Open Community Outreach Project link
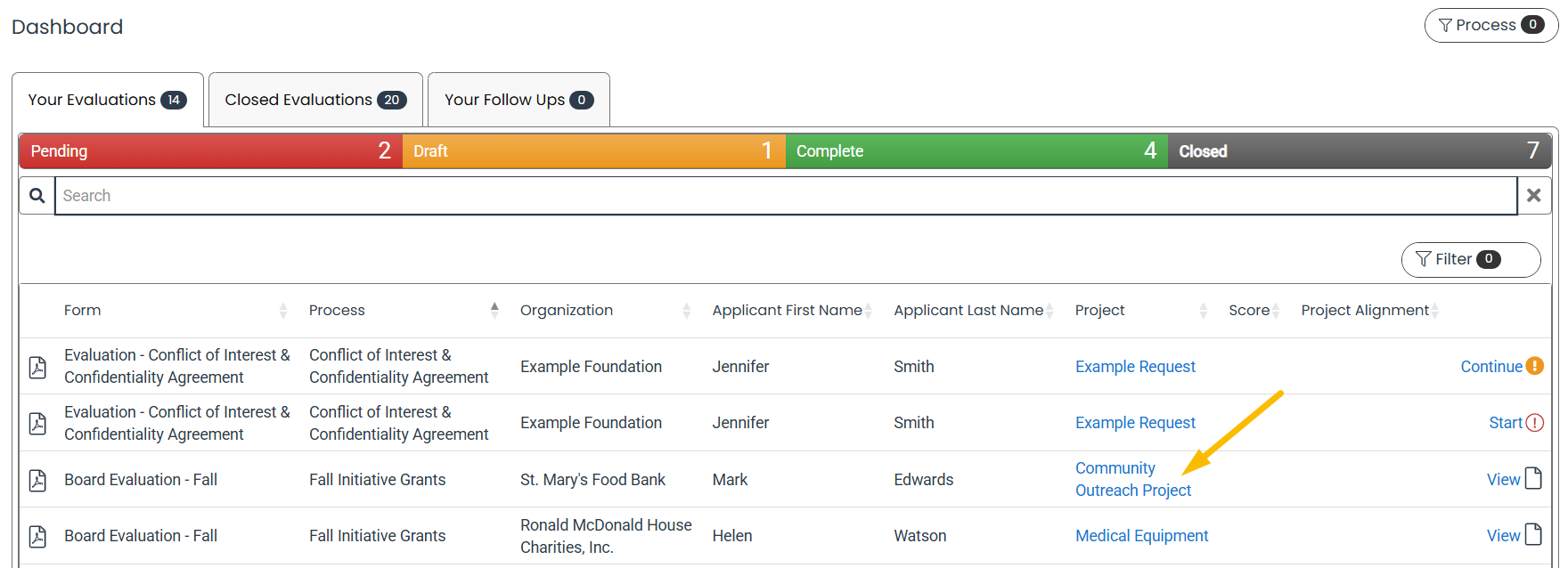 tap(1133, 479)
